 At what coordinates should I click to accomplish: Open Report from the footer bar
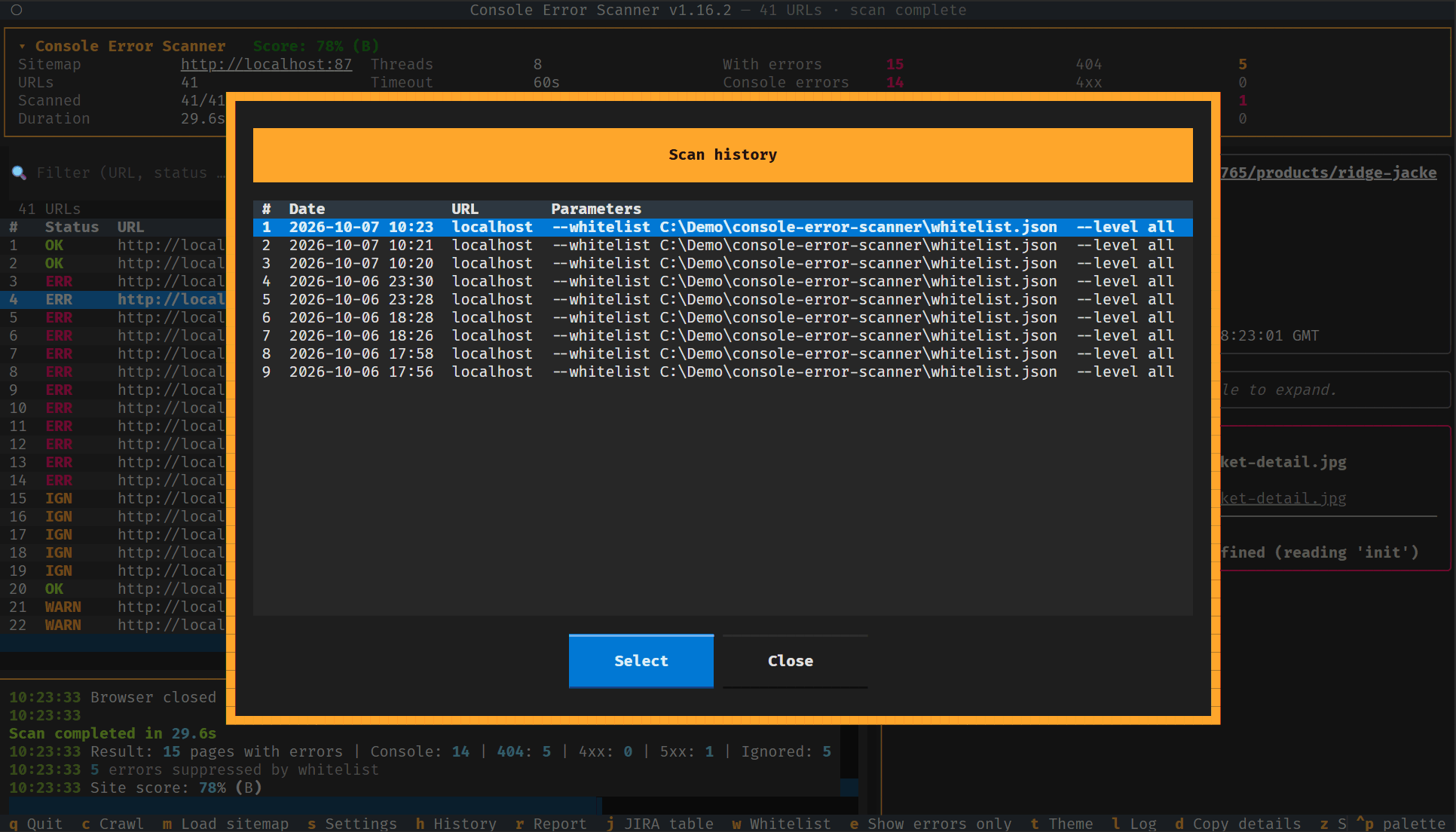point(551,824)
